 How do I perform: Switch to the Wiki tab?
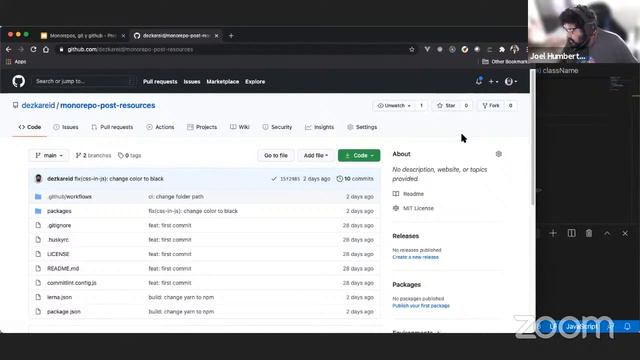click(x=240, y=127)
